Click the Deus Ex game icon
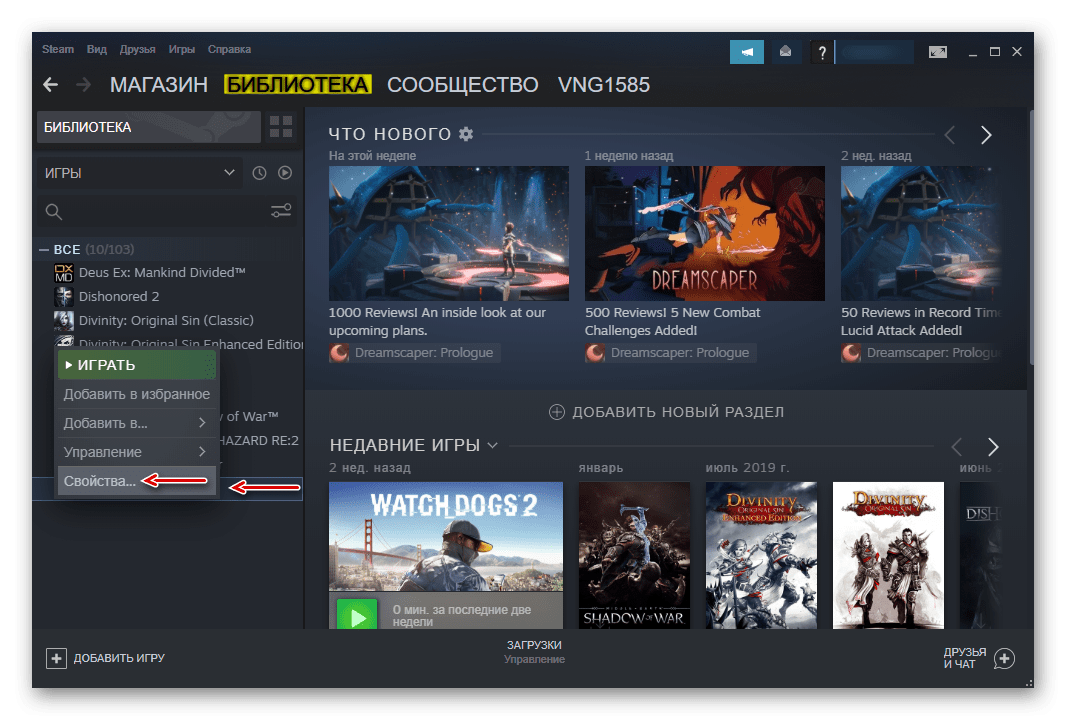This screenshot has width=1066, height=720. (x=63, y=273)
